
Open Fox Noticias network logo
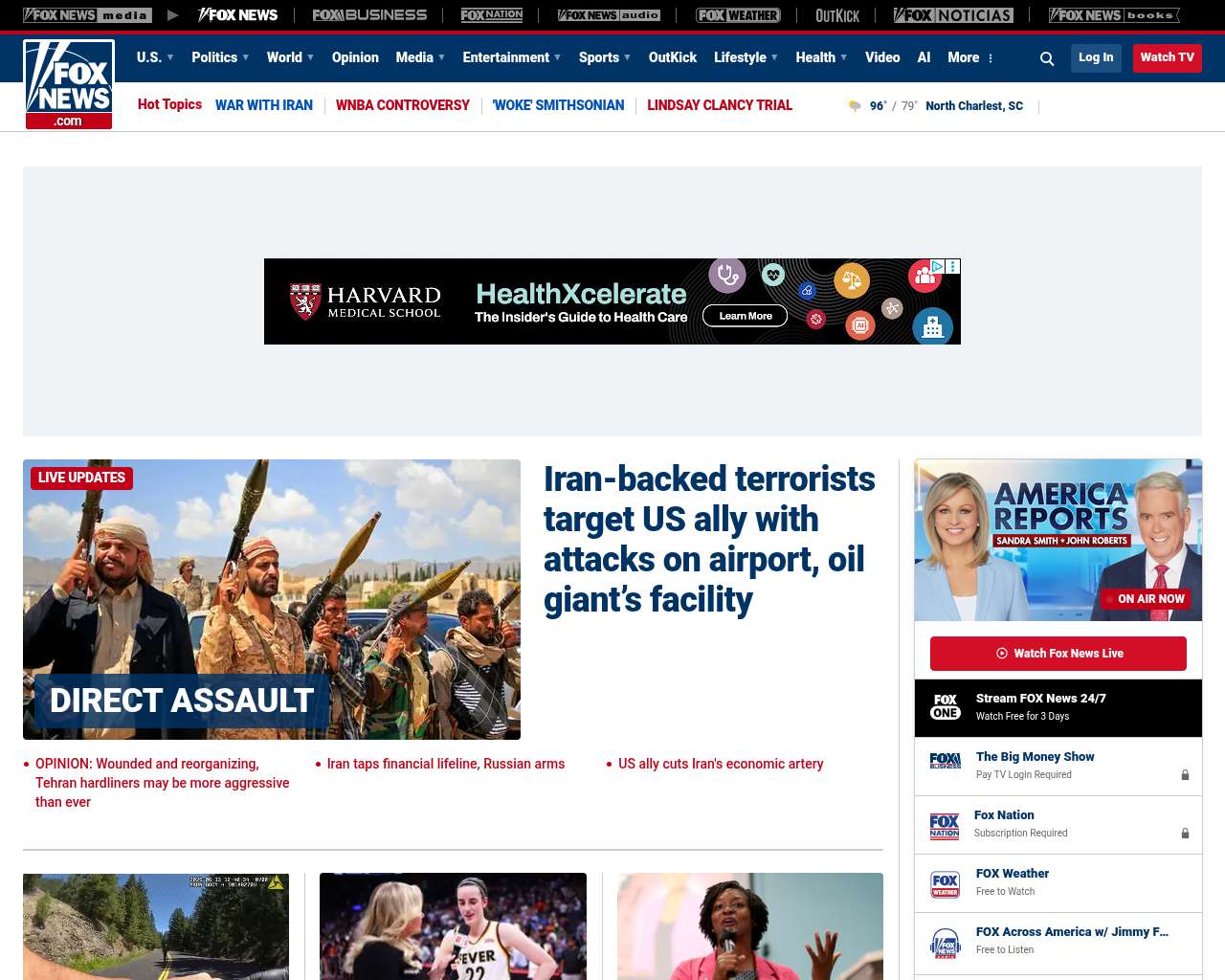[x=953, y=15]
